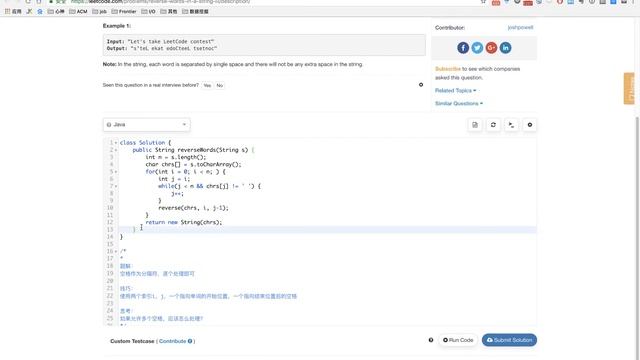Click the round icon right of Yes/No buttons
640x360 pixels.
[x=421, y=85]
